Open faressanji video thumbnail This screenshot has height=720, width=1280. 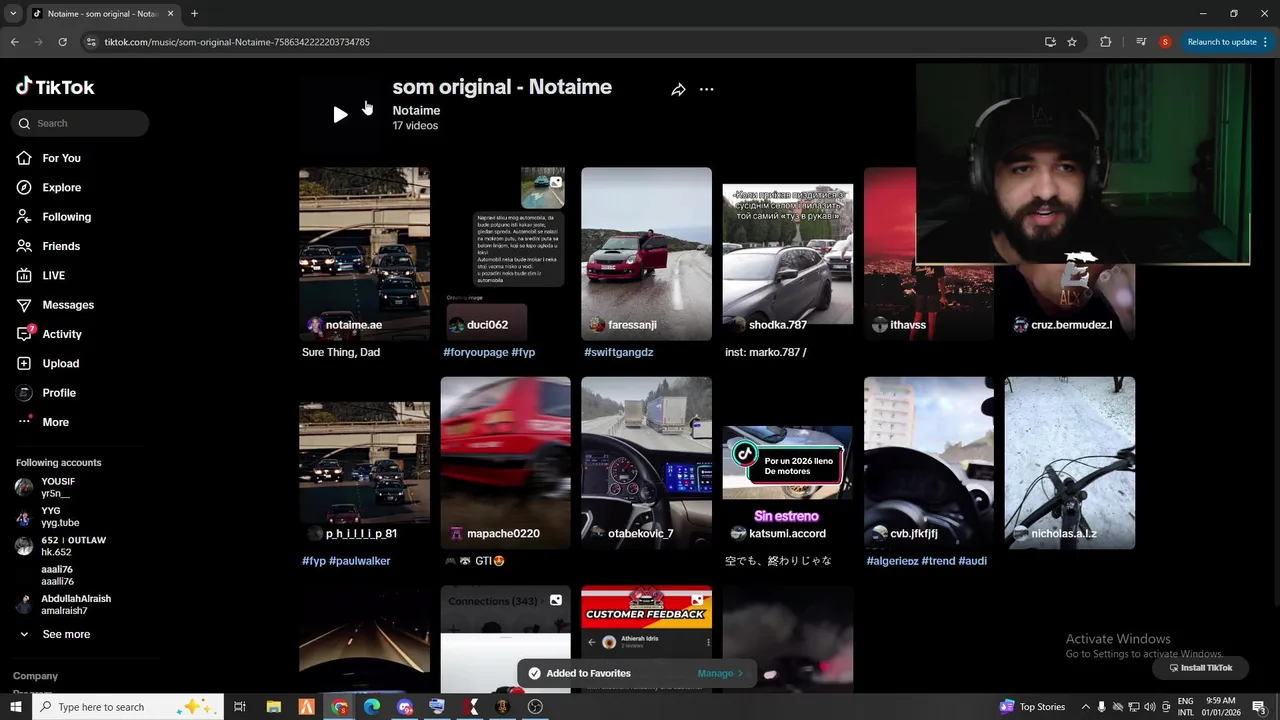646,253
